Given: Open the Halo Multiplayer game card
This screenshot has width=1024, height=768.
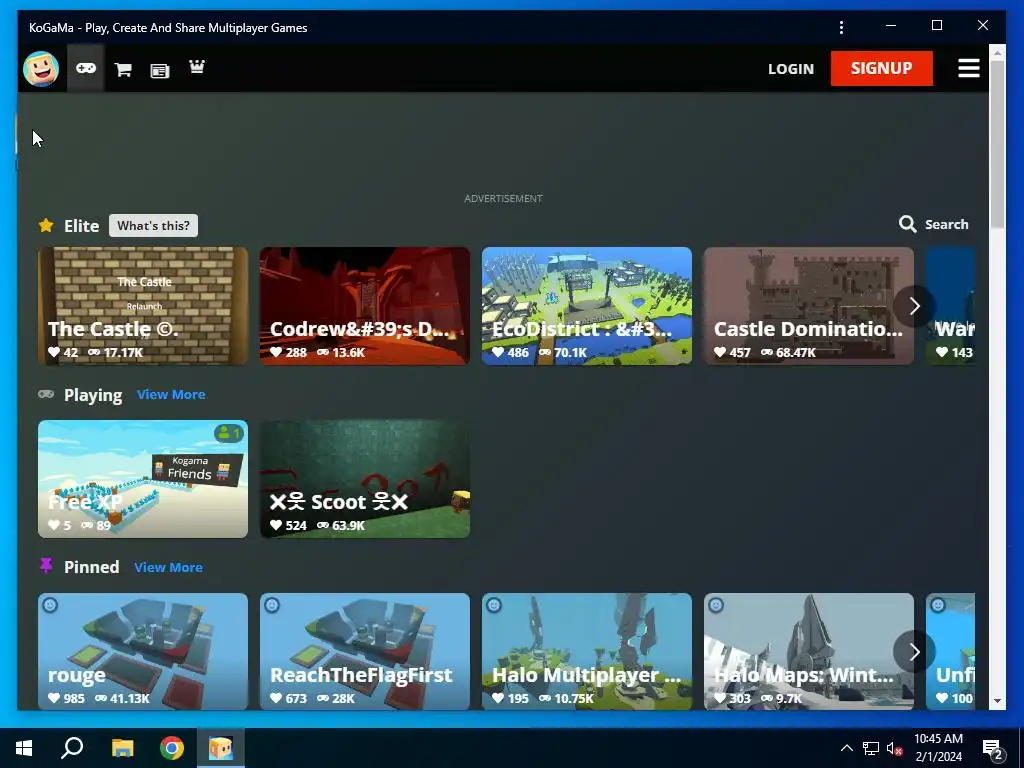Looking at the screenshot, I should [x=587, y=651].
